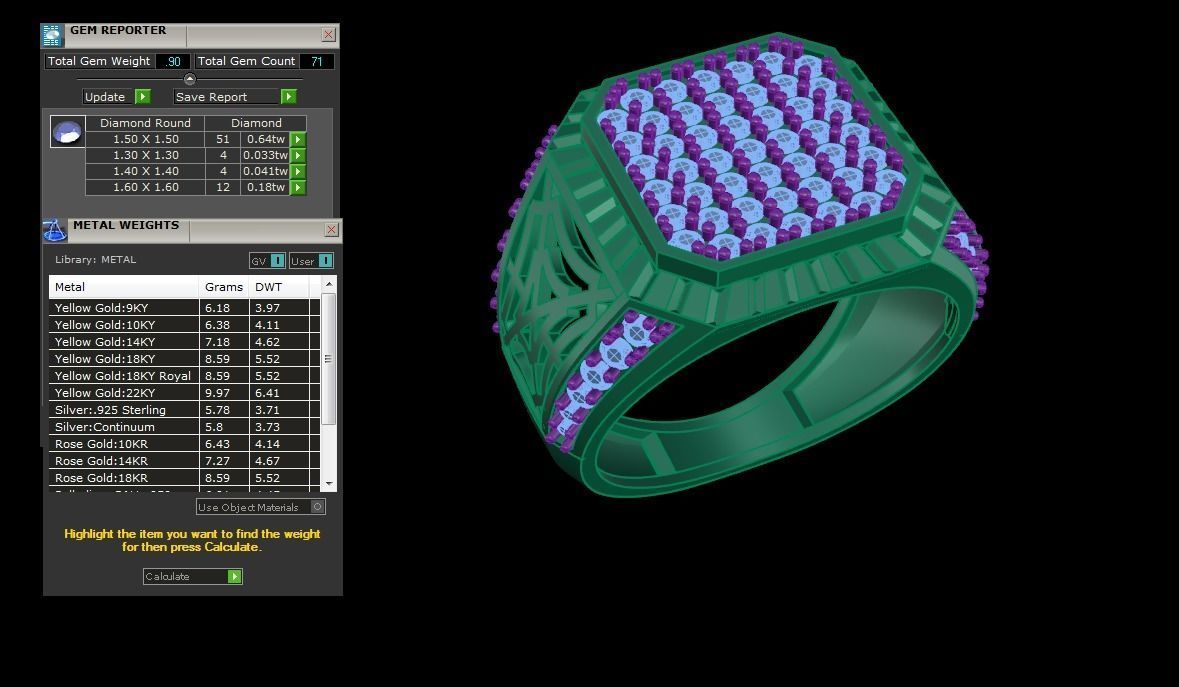Click green arrow in 1.30 X 1.30 row
Viewport: 1179px width, 687px height.
[299, 156]
